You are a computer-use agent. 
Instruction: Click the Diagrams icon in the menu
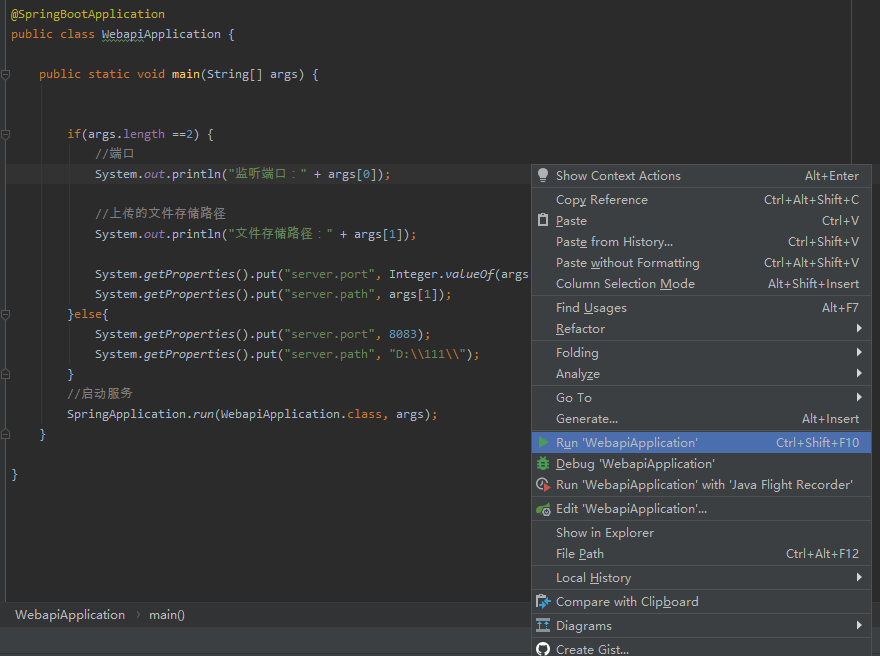point(543,625)
